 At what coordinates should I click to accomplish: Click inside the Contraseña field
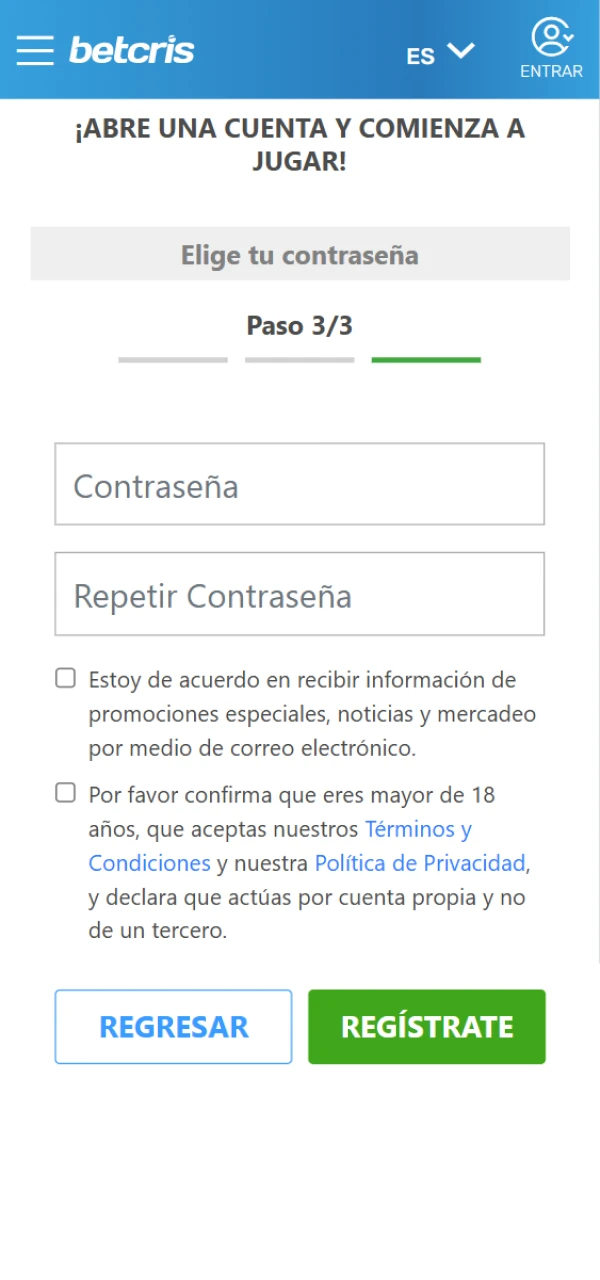[300, 484]
